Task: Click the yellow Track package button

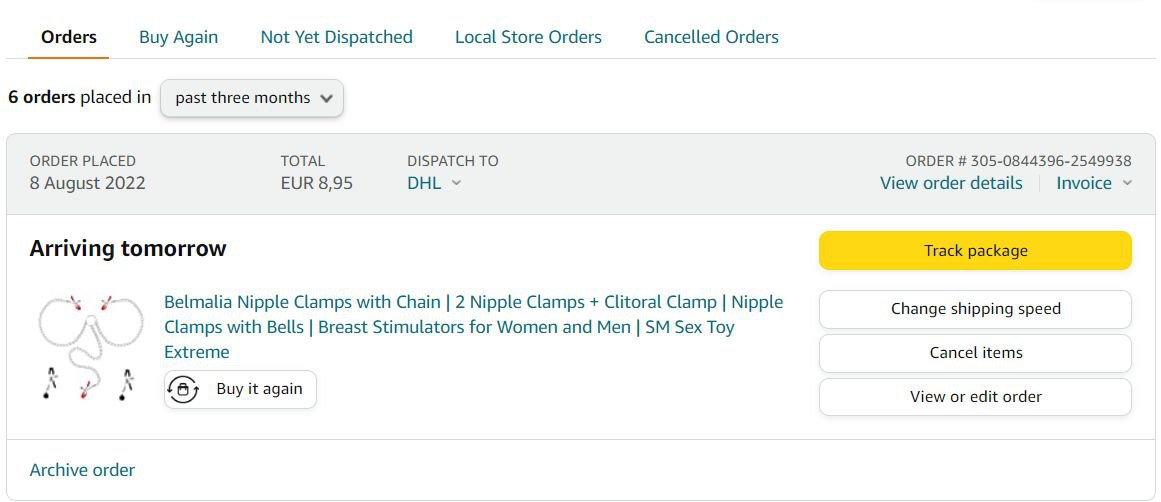Action: [975, 251]
